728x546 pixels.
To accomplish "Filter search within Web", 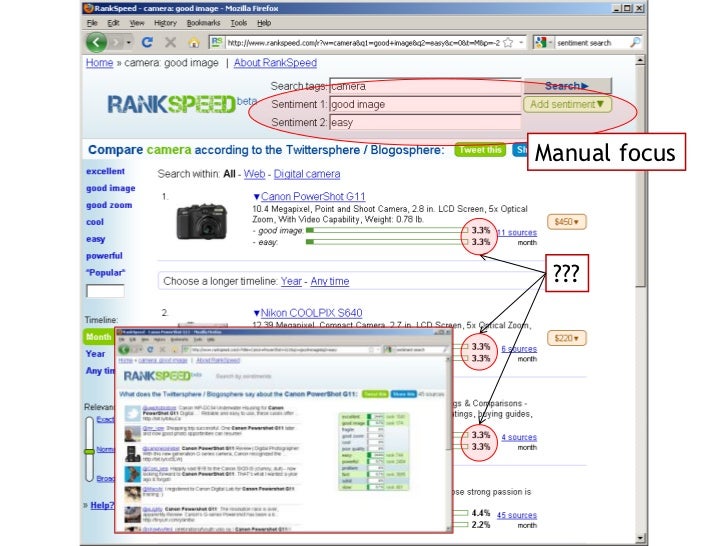I will (x=254, y=174).
